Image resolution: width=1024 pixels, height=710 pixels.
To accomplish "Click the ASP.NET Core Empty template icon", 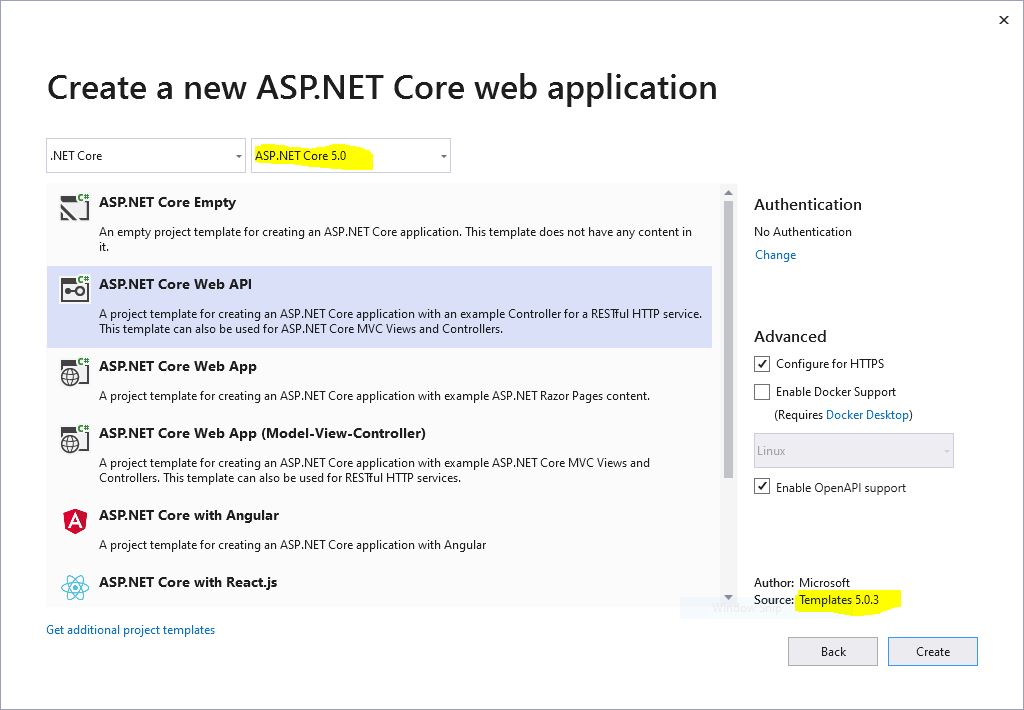I will coord(73,208).
